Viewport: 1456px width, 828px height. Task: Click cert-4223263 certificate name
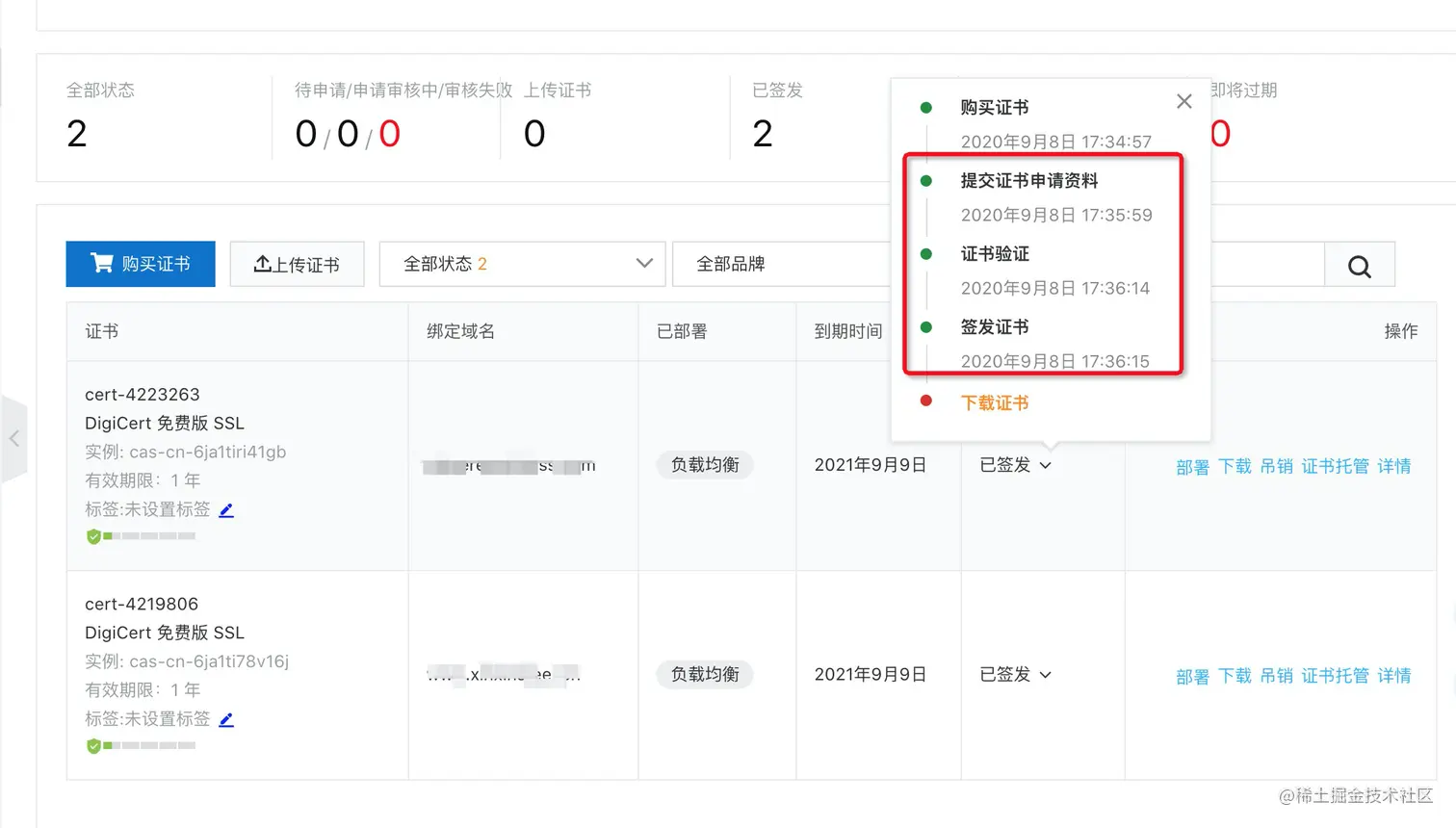click(143, 395)
